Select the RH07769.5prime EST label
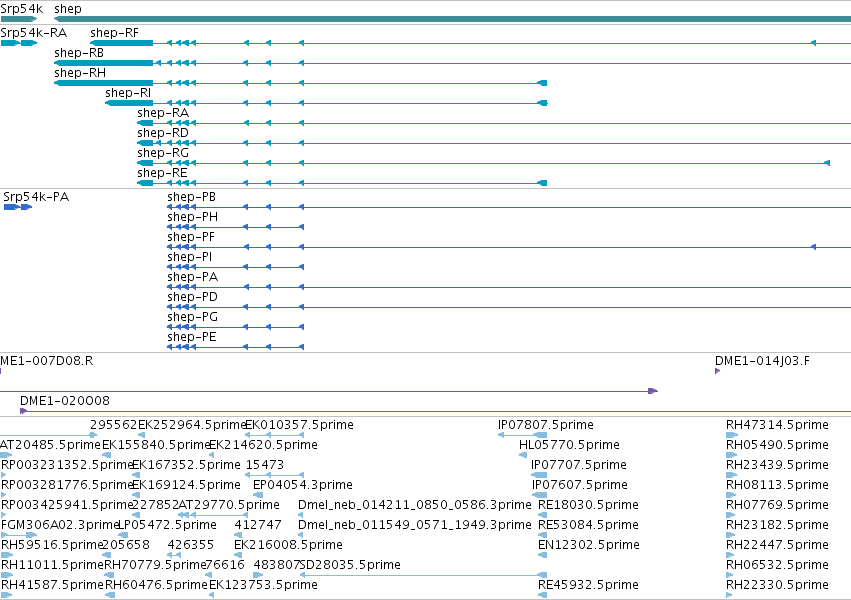The height and width of the screenshot is (600, 851). (777, 505)
